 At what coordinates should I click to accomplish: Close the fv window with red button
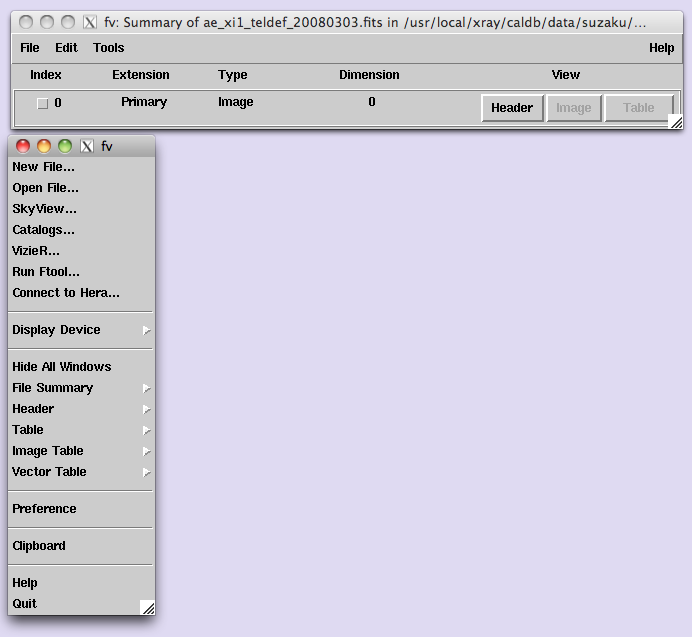tap(23, 146)
